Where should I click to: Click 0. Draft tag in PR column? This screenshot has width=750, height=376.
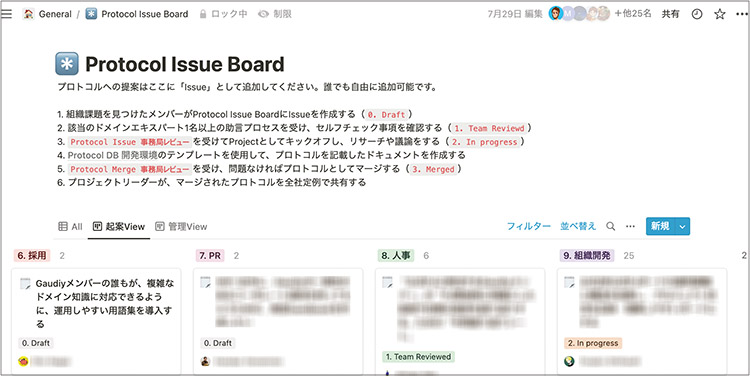[218, 343]
